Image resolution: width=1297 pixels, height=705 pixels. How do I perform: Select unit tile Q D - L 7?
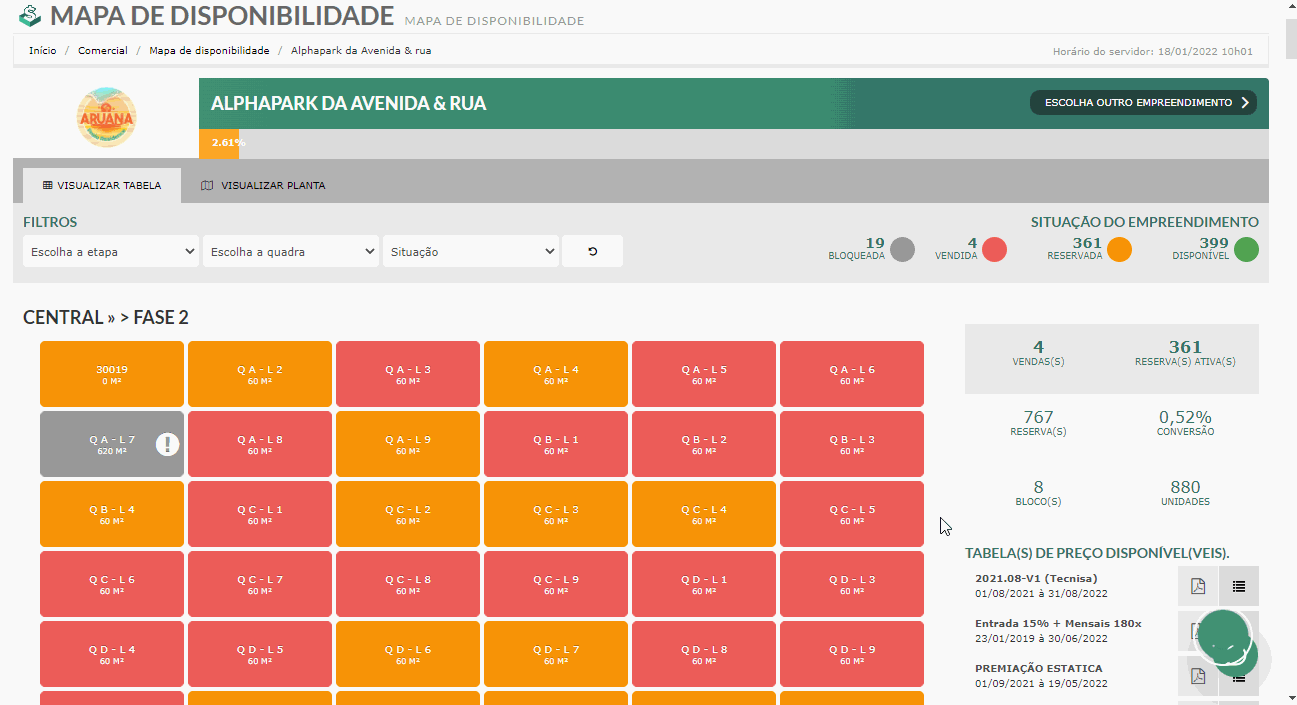[556, 654]
